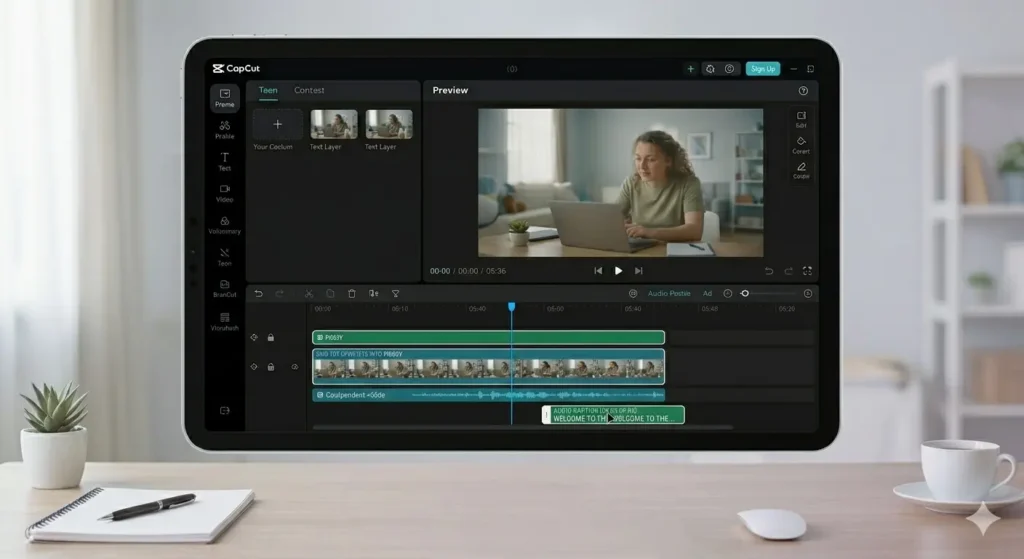The height and width of the screenshot is (559, 1024).
Task: Click the plus icon in top bar
Action: [690, 69]
